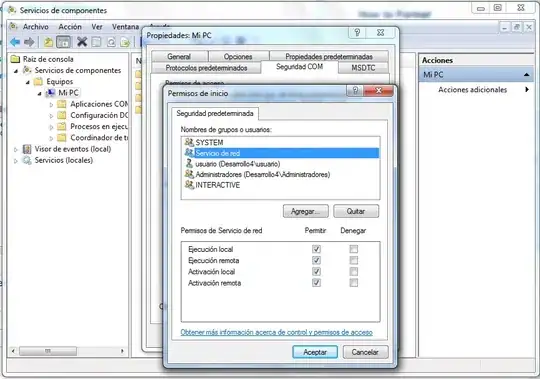Open the access control permissions info link
The height and width of the screenshot is (379, 540).
[277, 332]
